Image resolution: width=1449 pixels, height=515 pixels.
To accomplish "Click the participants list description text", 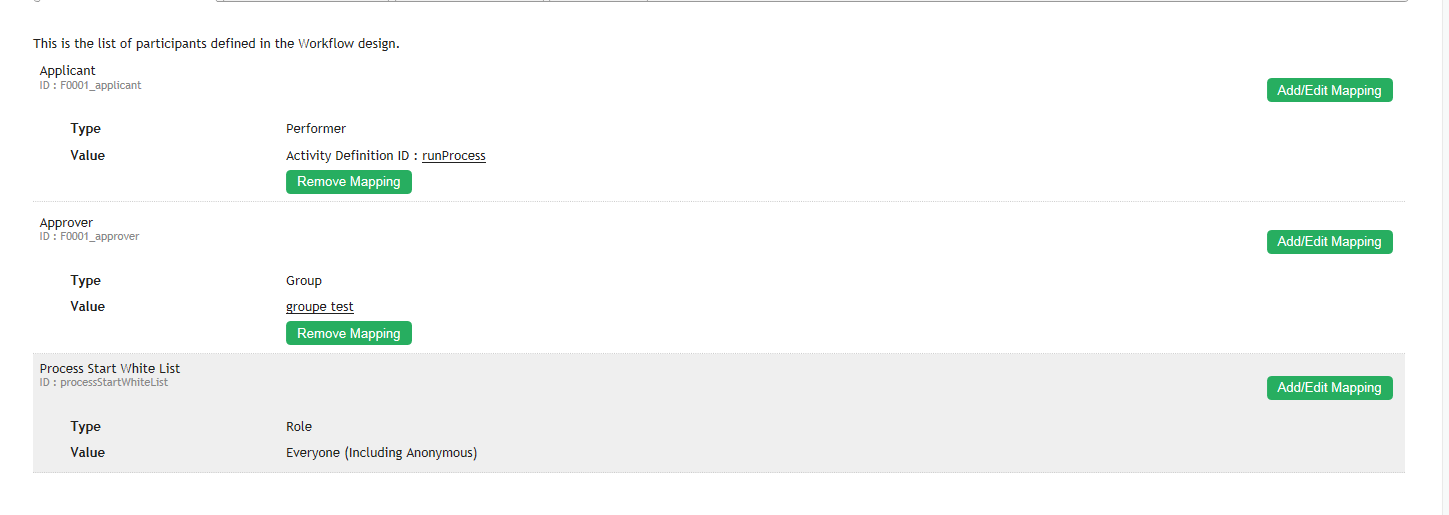I will tap(216, 44).
